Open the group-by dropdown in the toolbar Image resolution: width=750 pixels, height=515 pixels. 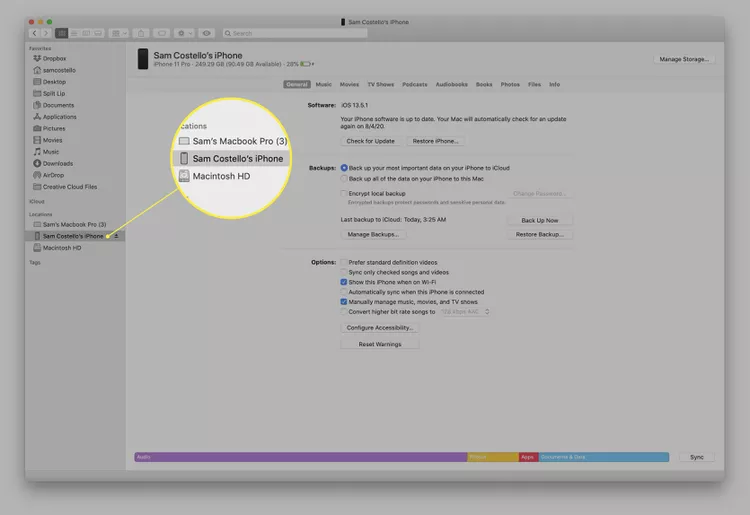click(119, 33)
